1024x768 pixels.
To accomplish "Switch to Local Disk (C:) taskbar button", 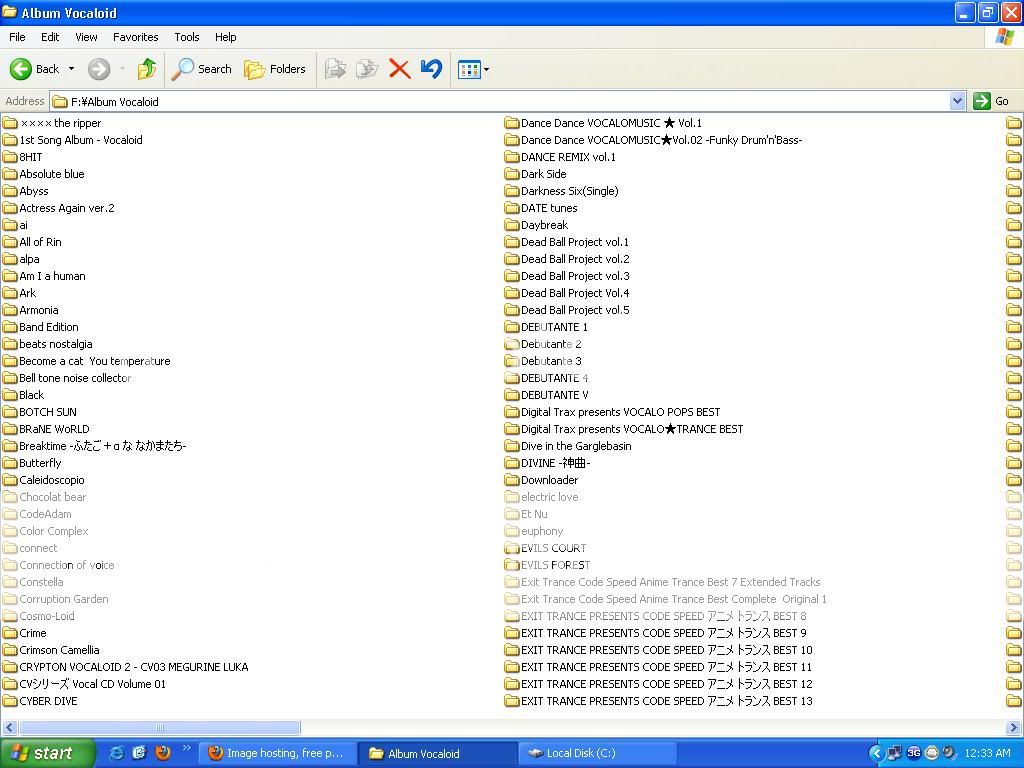I will 597,753.
